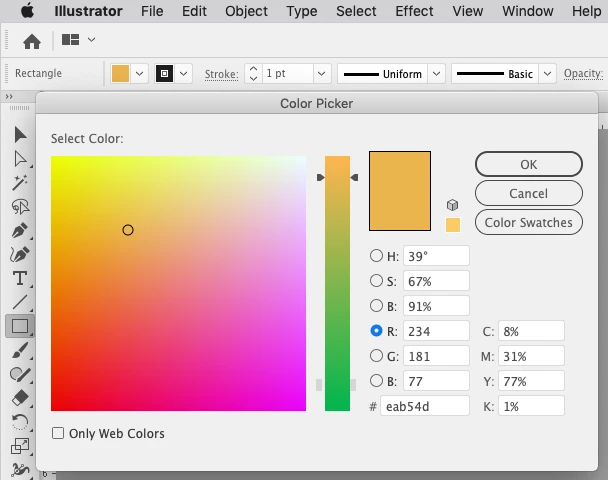The image size is (608, 480).
Task: Click the Color Swatches button
Action: (x=529, y=223)
